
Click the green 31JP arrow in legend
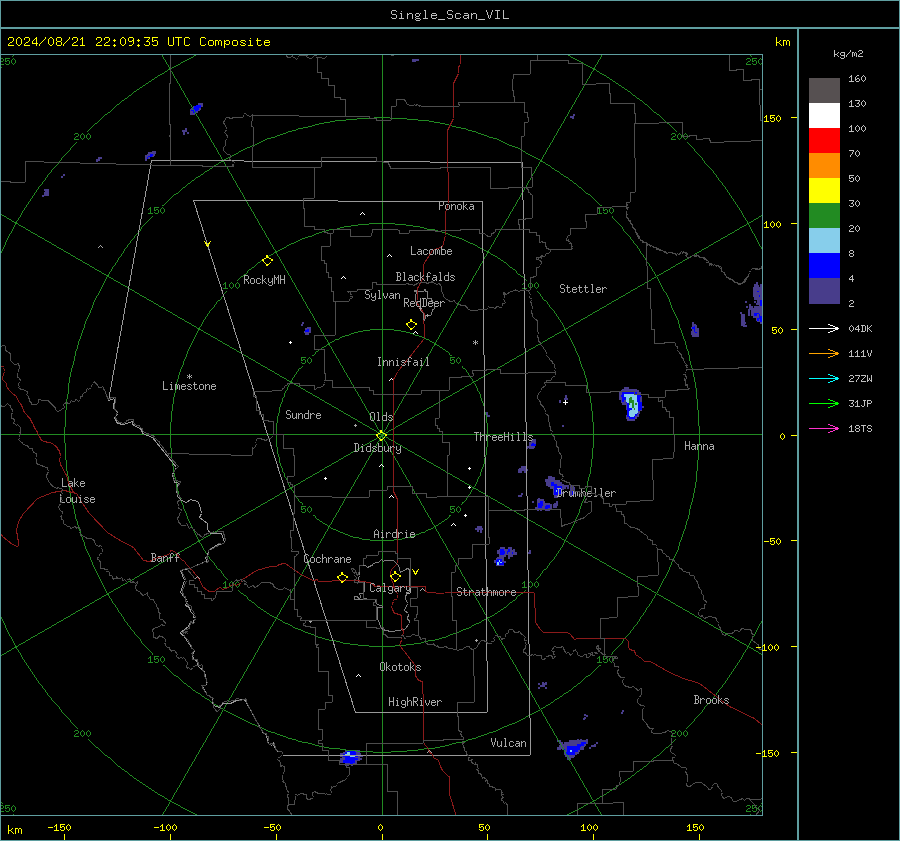824,404
